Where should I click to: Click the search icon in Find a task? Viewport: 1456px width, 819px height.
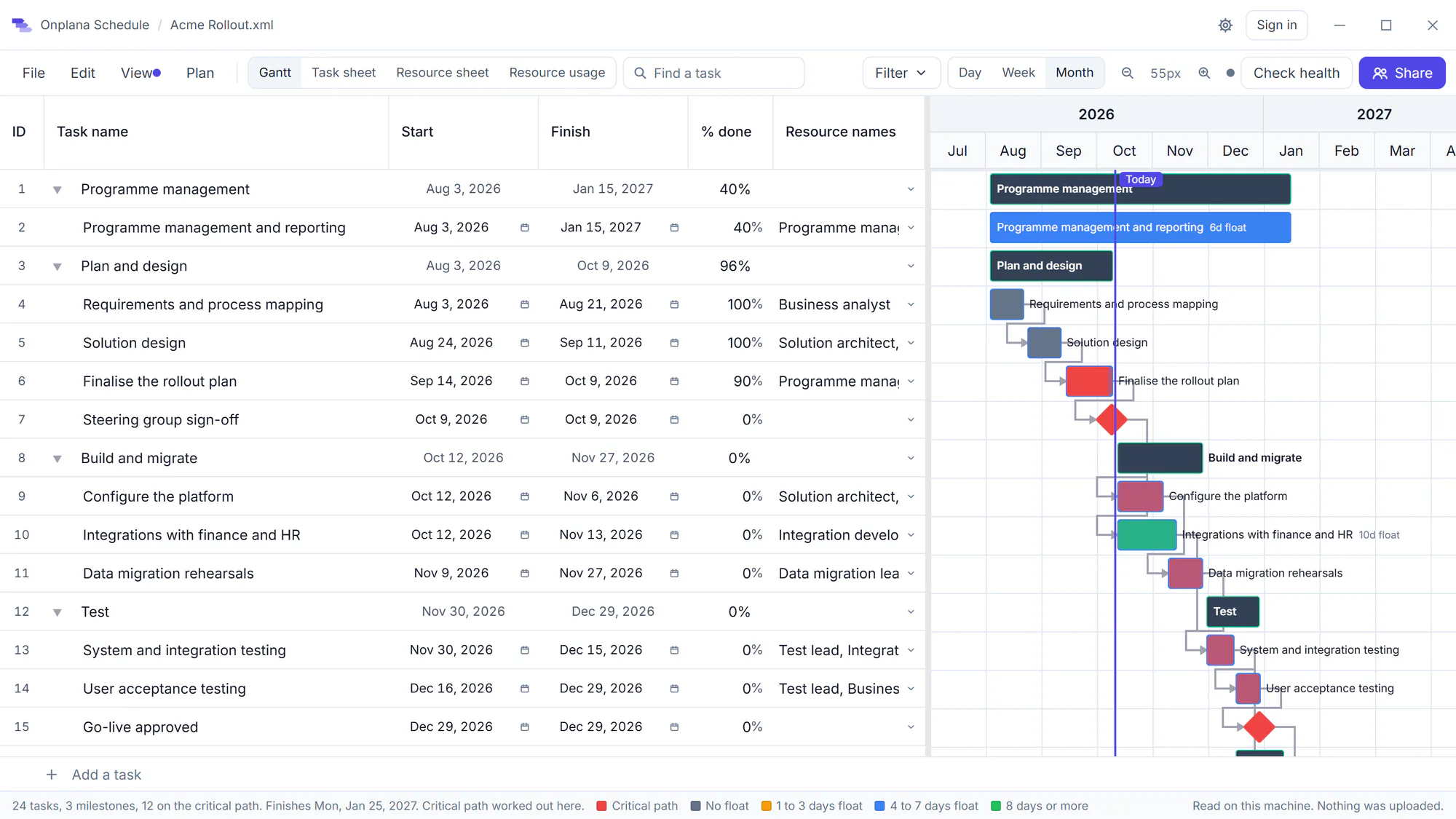(640, 73)
